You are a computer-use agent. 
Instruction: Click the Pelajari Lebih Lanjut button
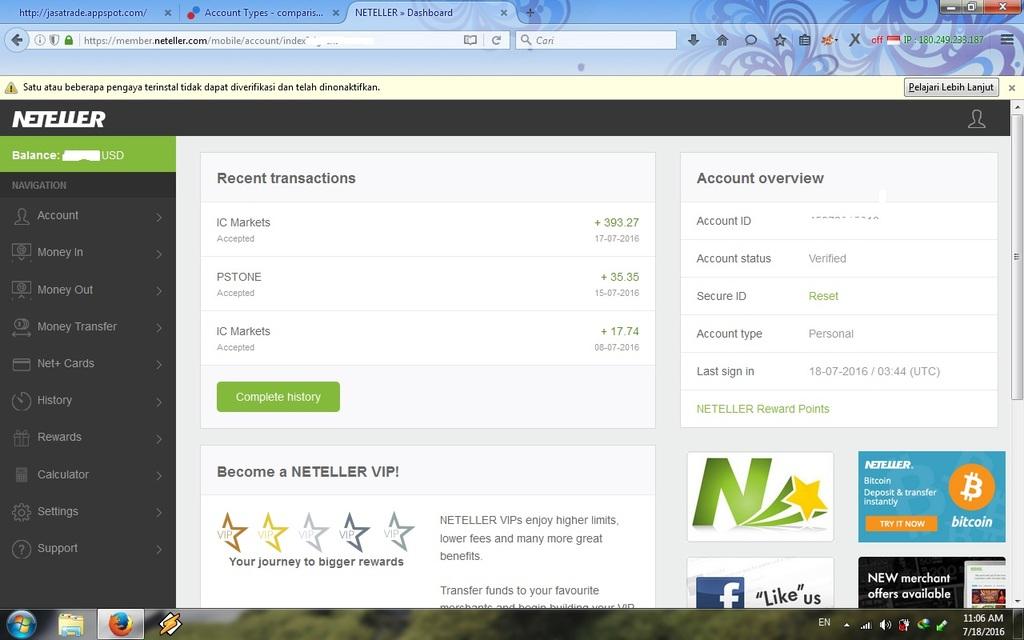pos(951,87)
